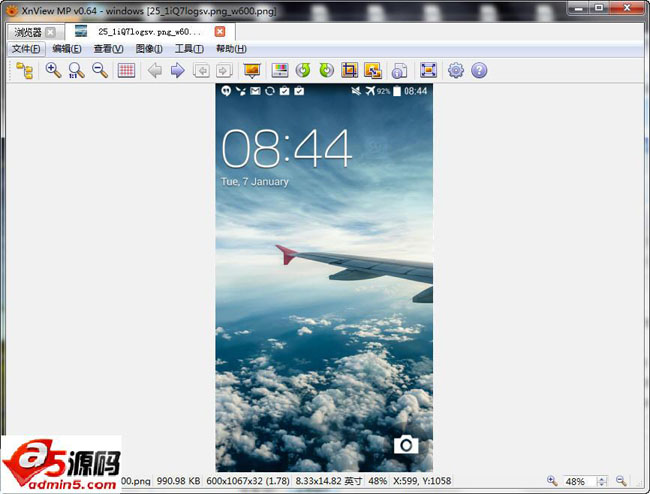Rotate the image clockwise
Image resolution: width=650 pixels, height=494 pixels.
[327, 70]
